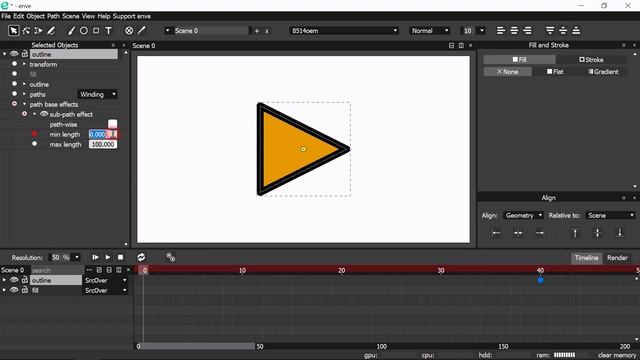Stop the preview playback
Screen dimensions: 640x360
coord(120,257)
